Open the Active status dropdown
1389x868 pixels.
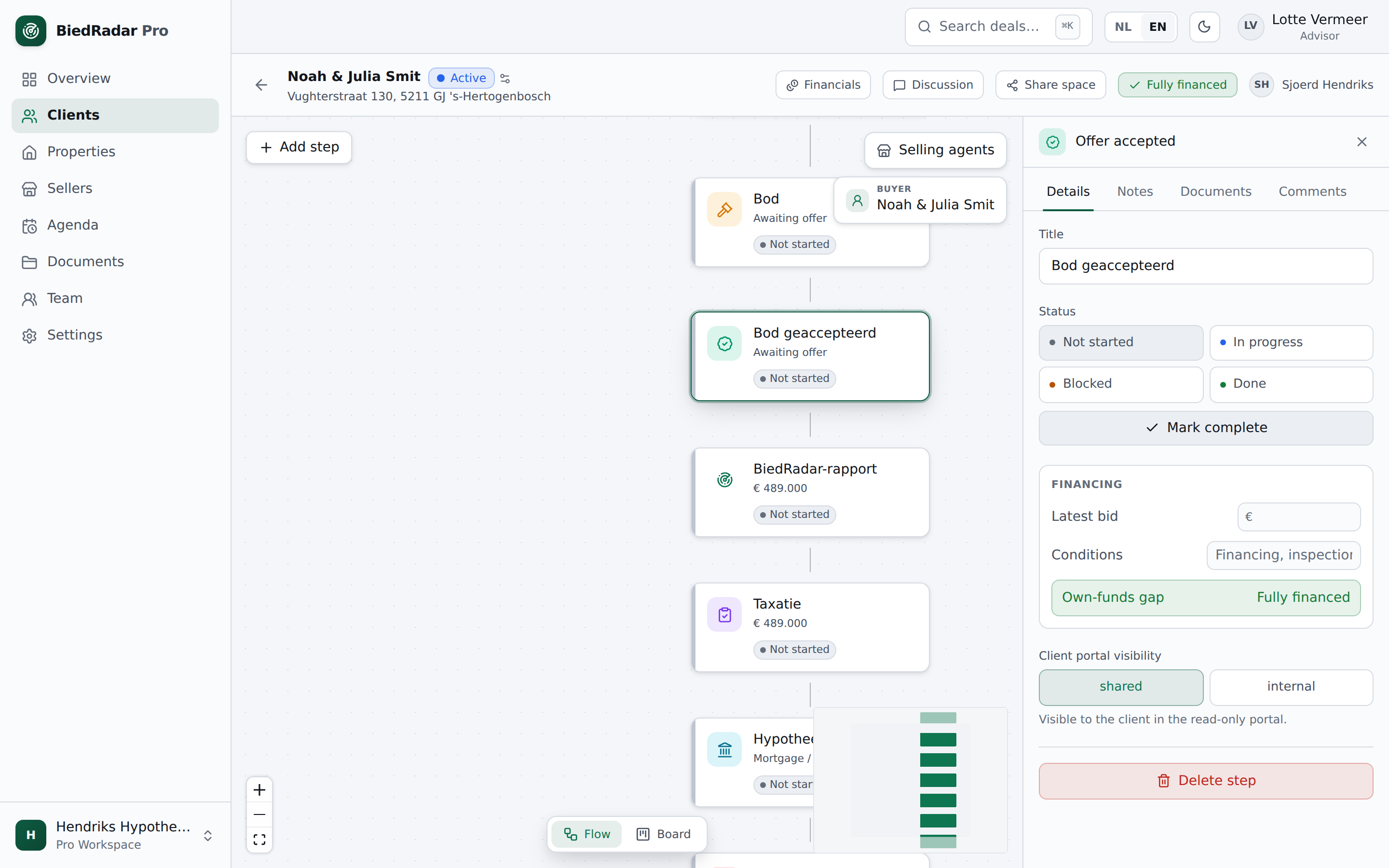tap(461, 78)
